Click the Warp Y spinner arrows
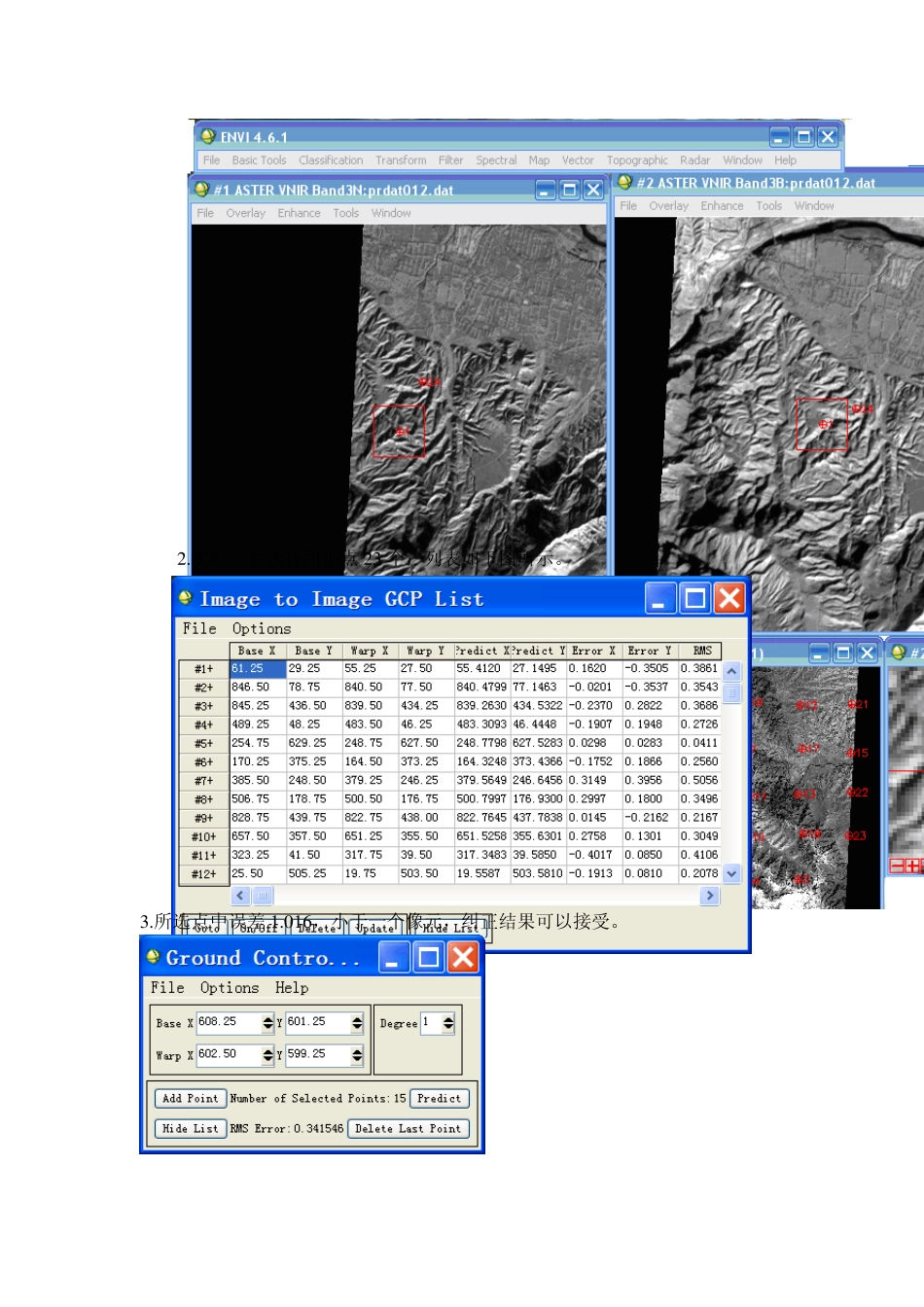Viewport: 924px width, 1307px height. [357, 1055]
